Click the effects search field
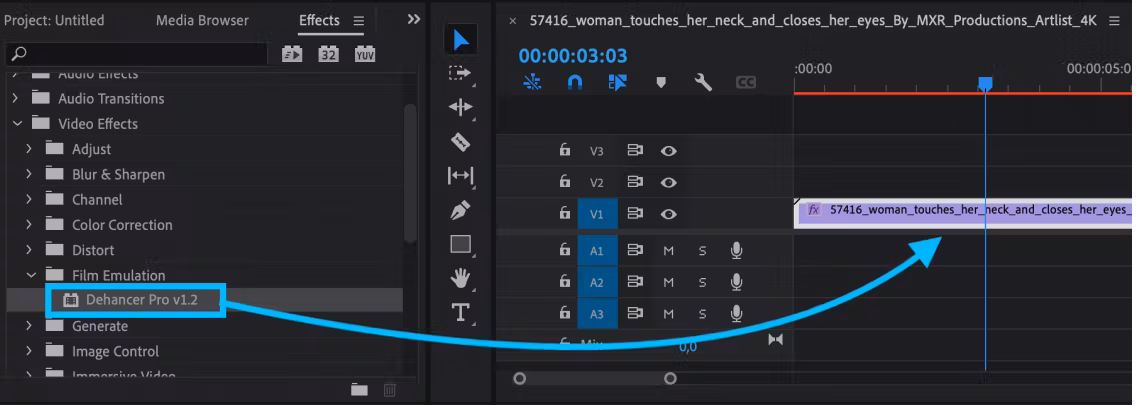 pos(136,54)
